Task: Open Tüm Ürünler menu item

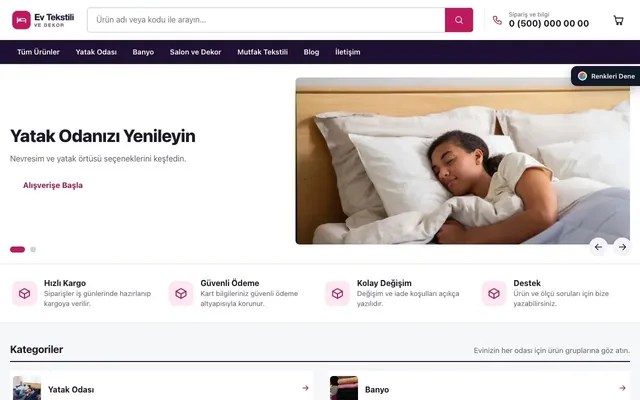Action: pos(38,52)
